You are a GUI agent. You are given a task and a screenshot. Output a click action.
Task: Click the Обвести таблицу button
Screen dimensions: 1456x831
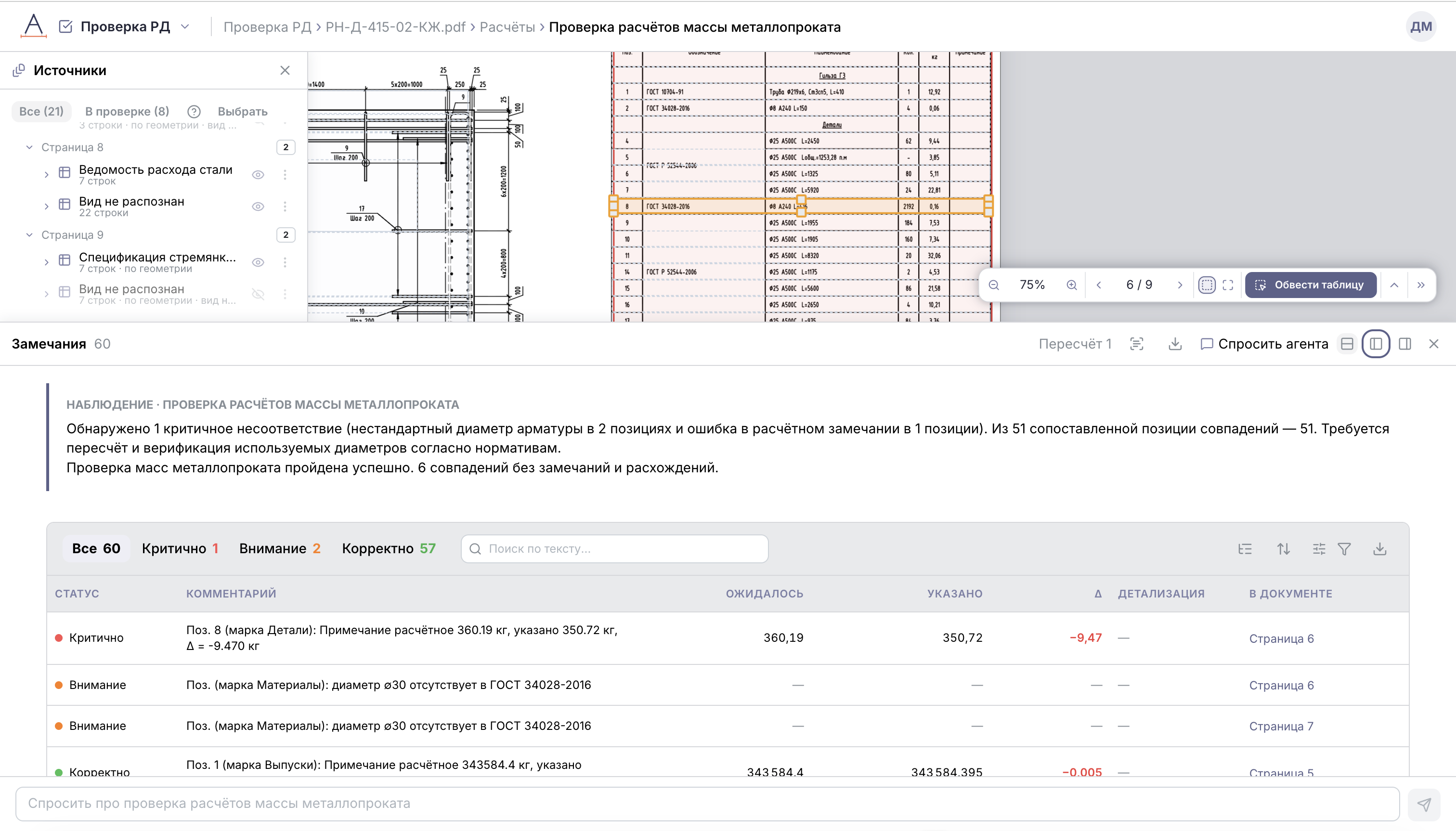tap(1311, 285)
